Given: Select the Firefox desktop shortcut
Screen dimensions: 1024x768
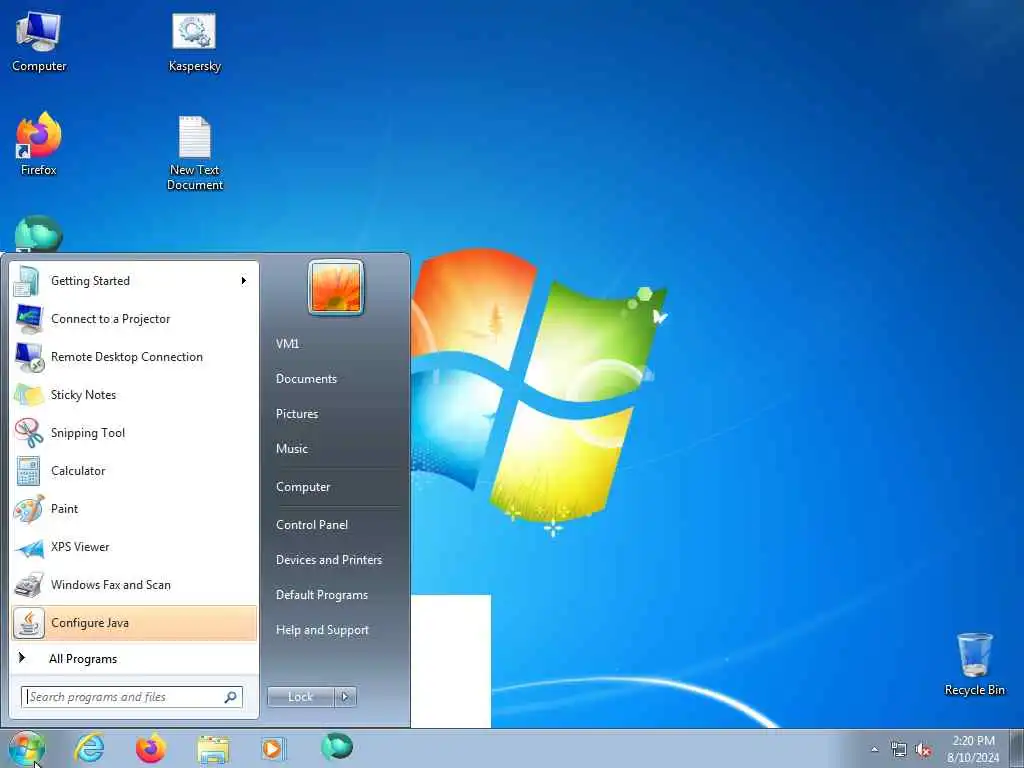Looking at the screenshot, I should tap(39, 144).
